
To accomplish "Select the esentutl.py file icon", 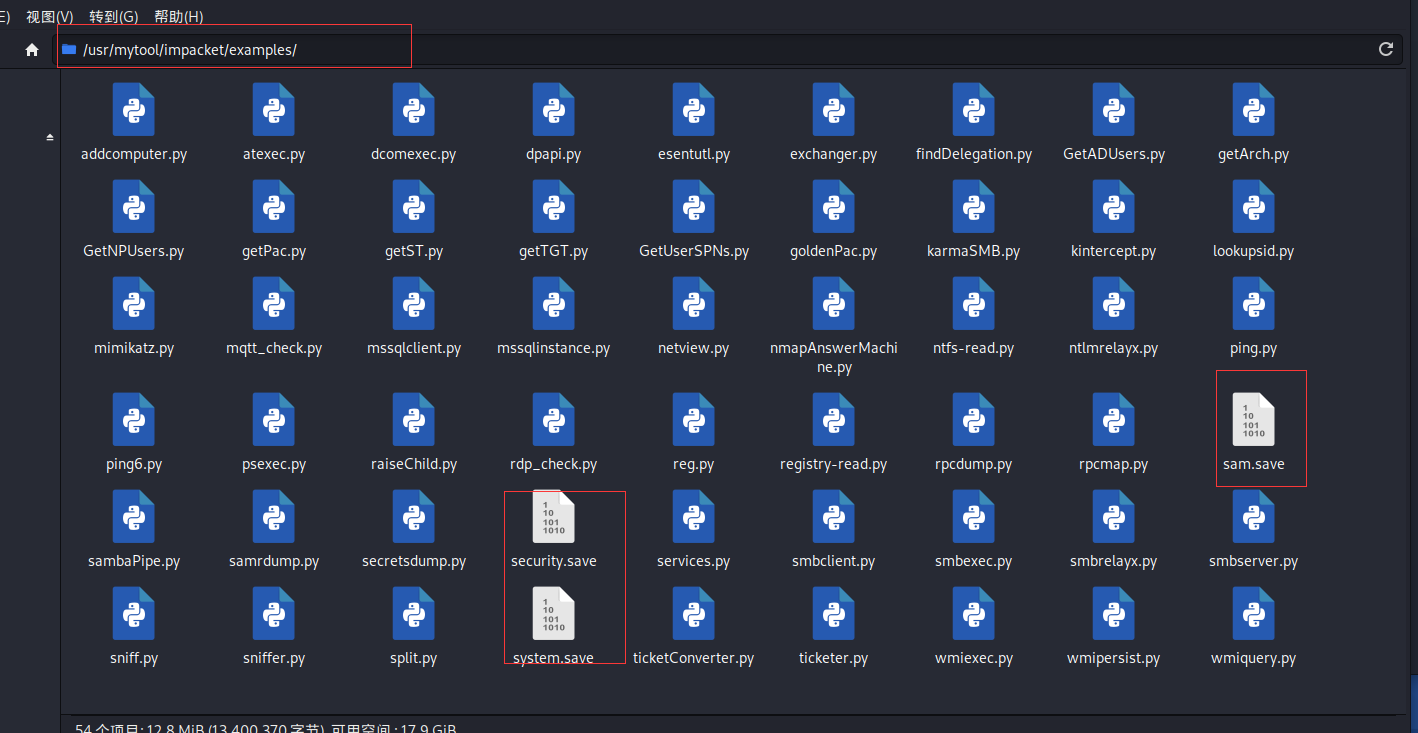I will click(694, 110).
